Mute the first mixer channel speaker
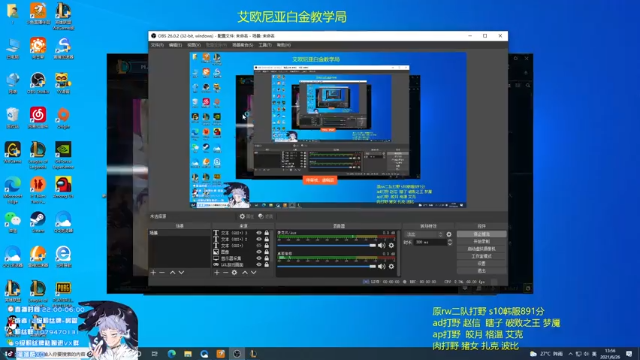The image size is (640, 360). 381,245
